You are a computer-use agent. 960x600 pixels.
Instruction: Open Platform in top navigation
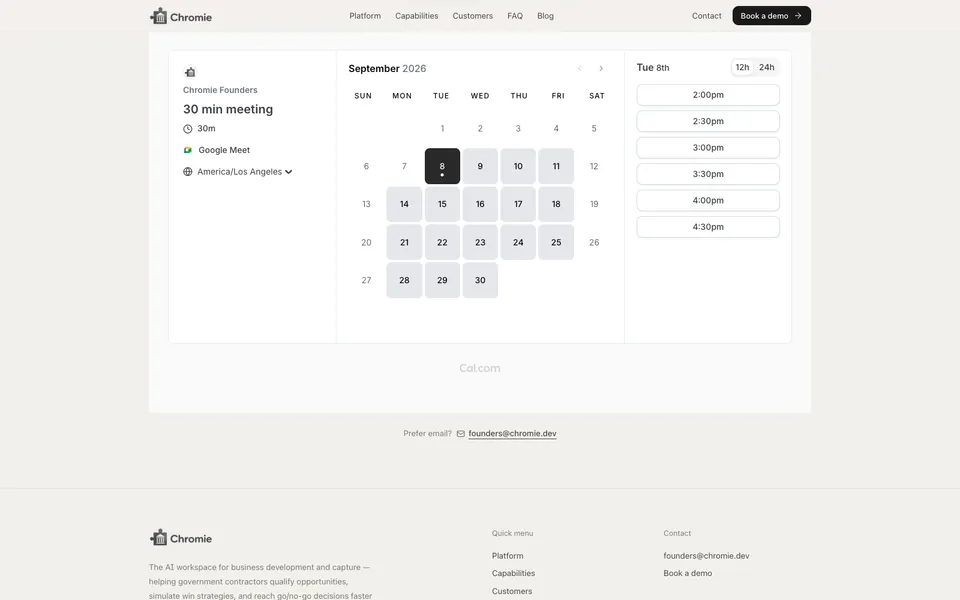(x=365, y=16)
